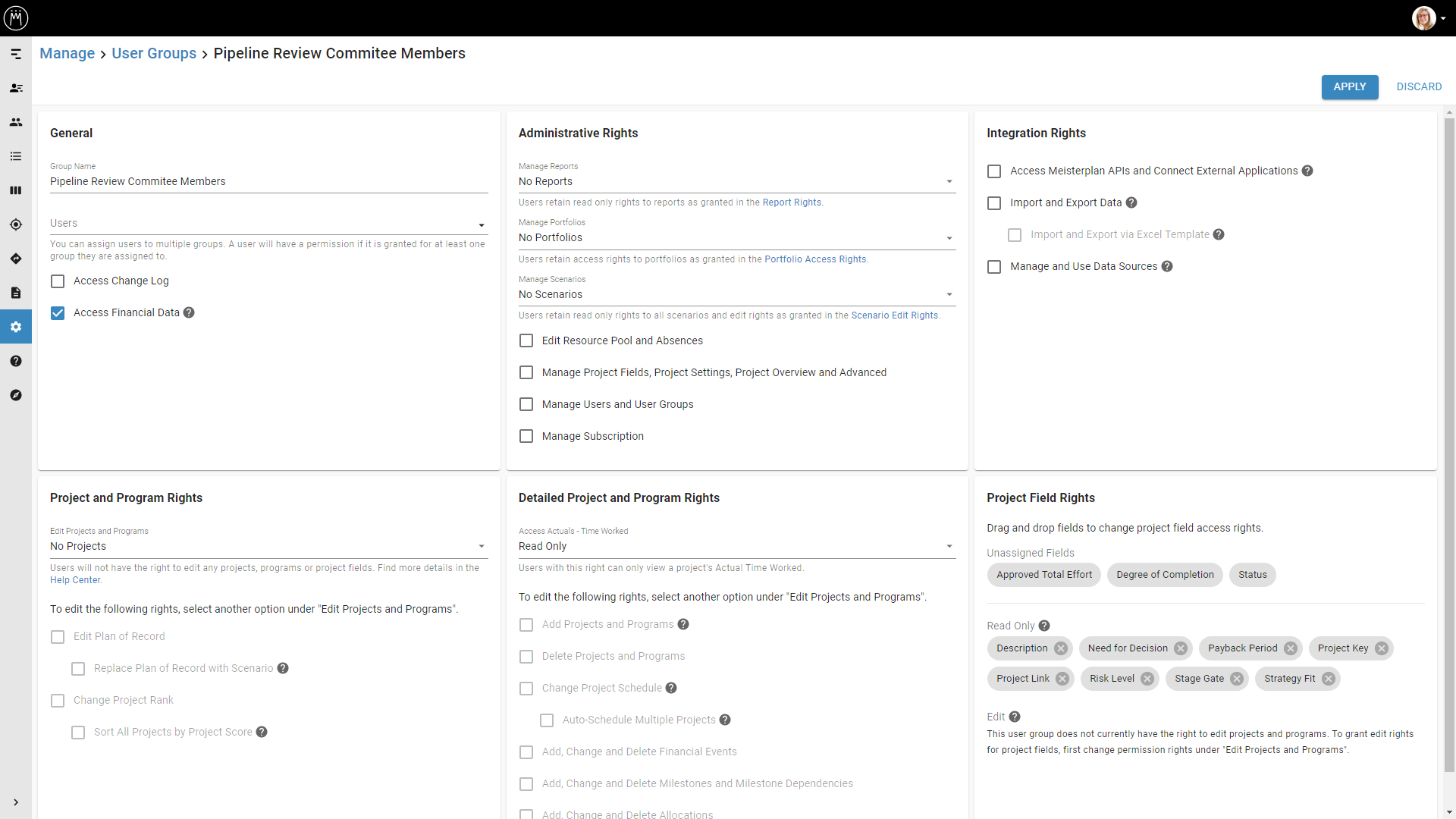Click the Group Name input field
Screen dimensions: 1456x819
268,181
